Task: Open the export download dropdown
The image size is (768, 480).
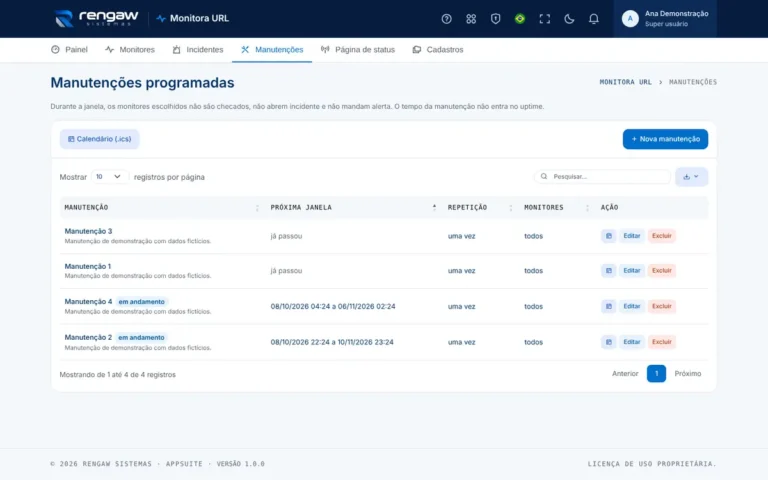Action: 691,177
